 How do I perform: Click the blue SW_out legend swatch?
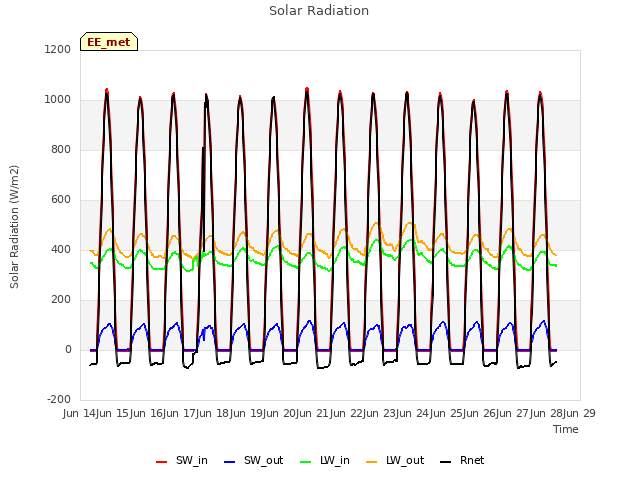coord(230,462)
